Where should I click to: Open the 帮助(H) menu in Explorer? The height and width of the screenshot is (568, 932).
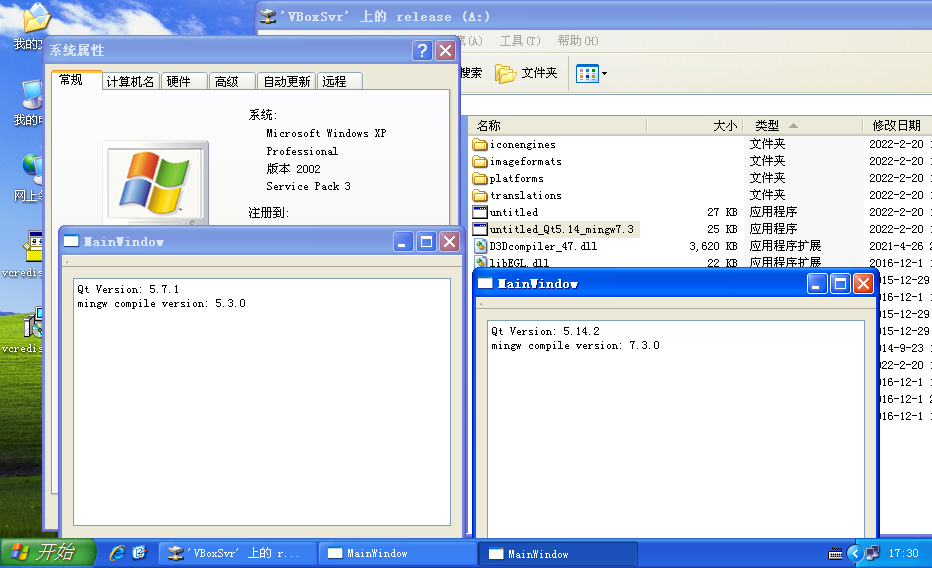578,41
